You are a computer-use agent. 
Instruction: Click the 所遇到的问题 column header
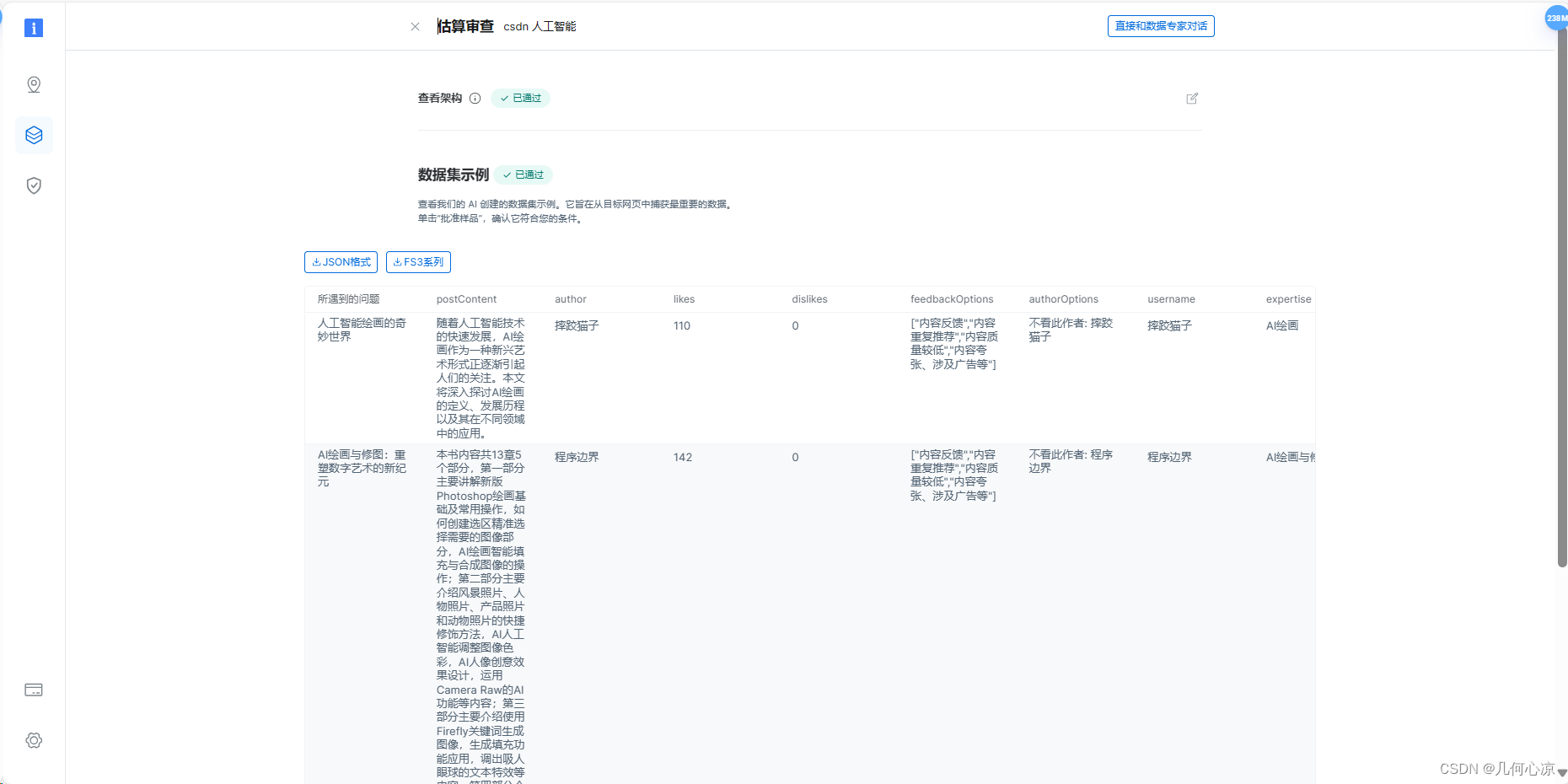pyautogui.click(x=348, y=299)
